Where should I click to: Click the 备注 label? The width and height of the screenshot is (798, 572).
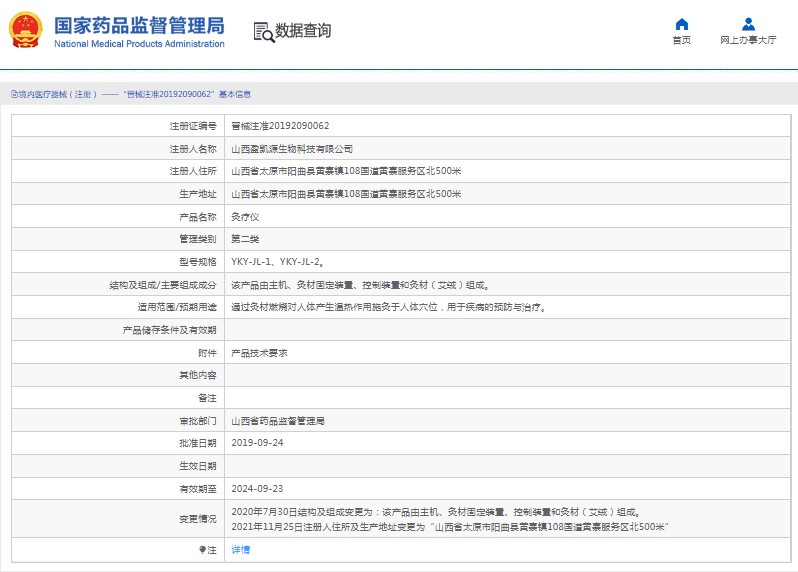207,398
